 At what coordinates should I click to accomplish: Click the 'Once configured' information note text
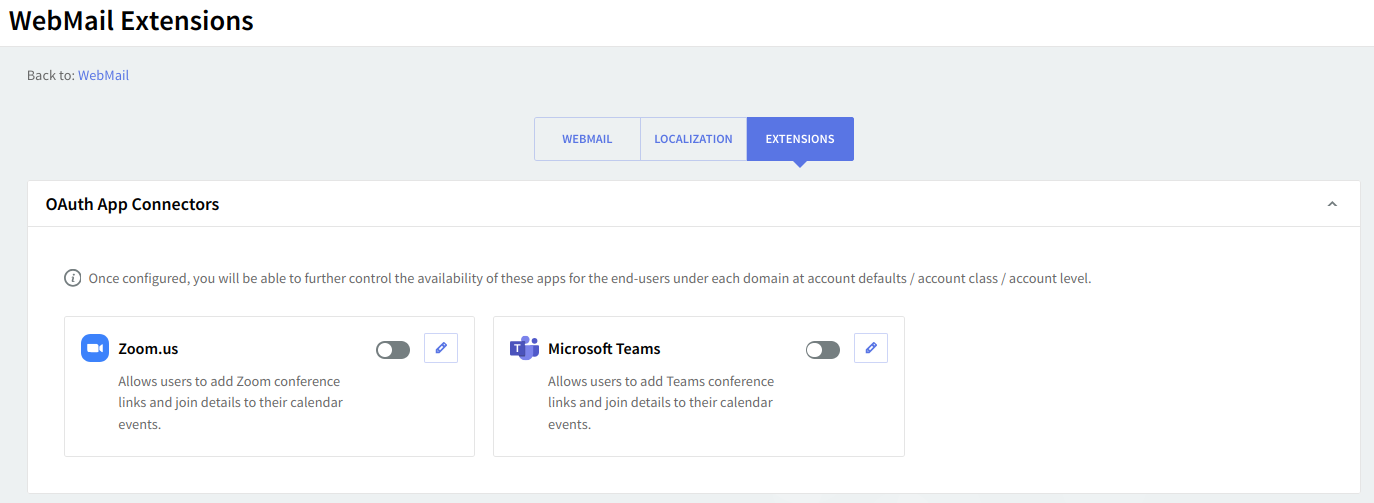click(x=590, y=278)
